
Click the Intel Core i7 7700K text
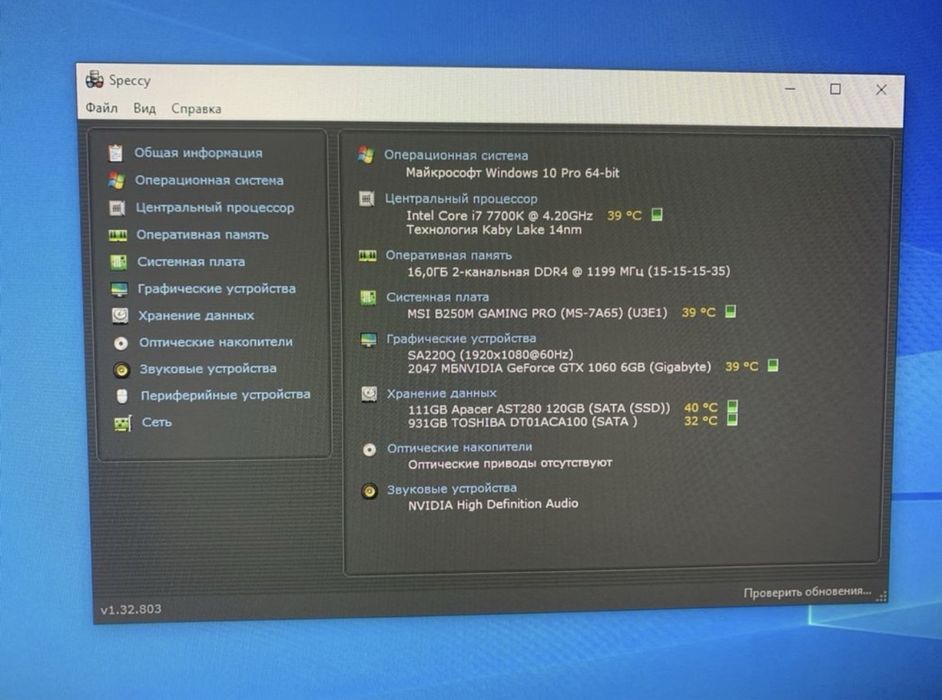(499, 215)
